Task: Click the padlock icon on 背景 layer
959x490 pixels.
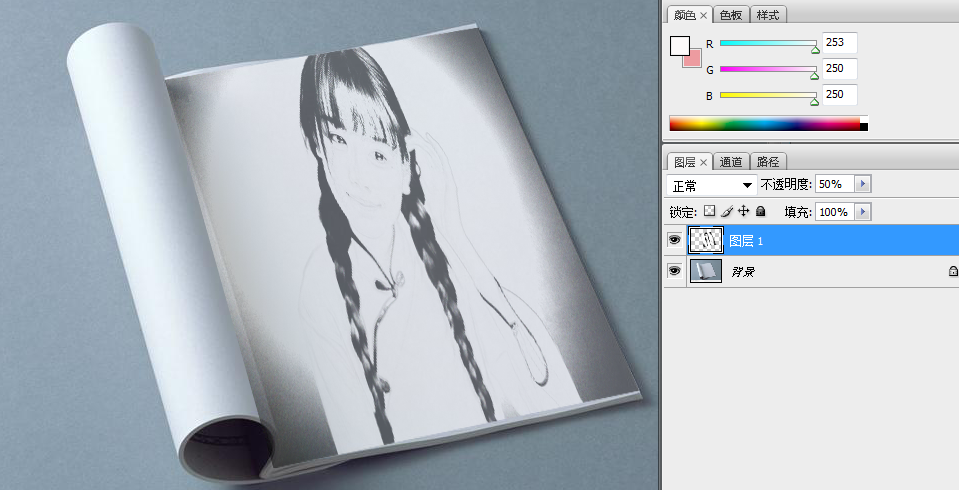Action: coord(953,270)
